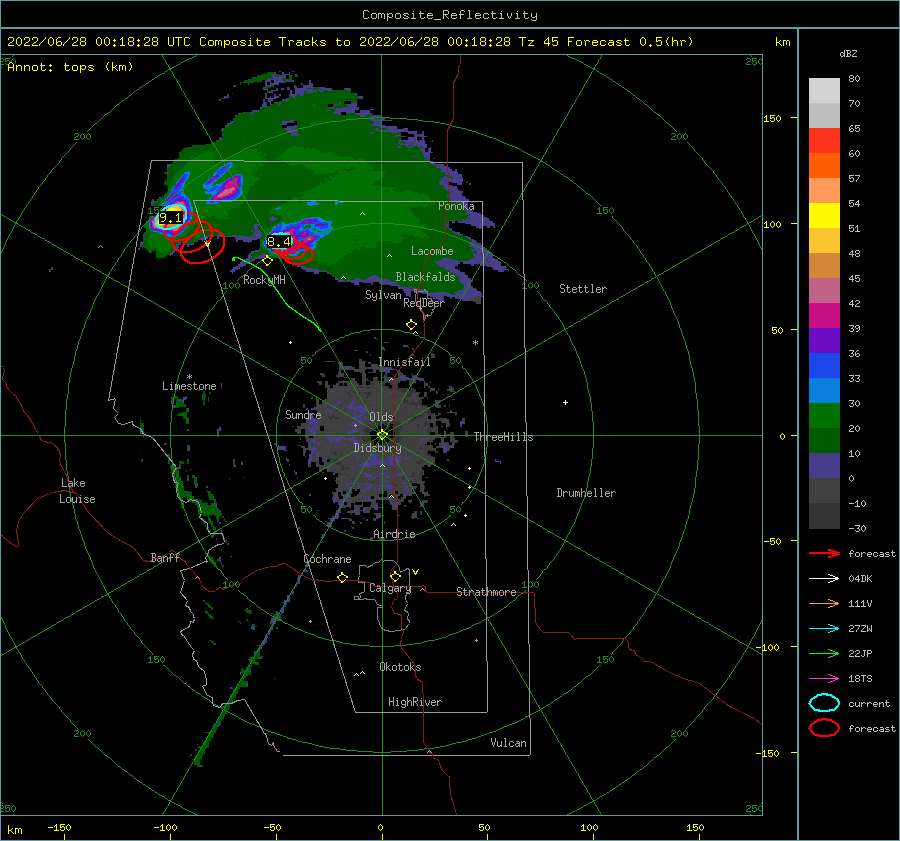Click the purple swatch below 39 dBZ
900x841 pixels.
(x=824, y=340)
